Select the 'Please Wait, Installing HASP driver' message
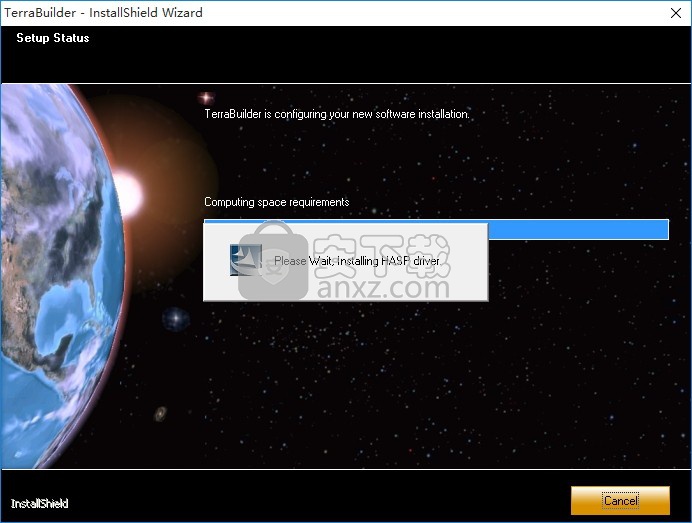The height and width of the screenshot is (523, 692). coord(357,261)
